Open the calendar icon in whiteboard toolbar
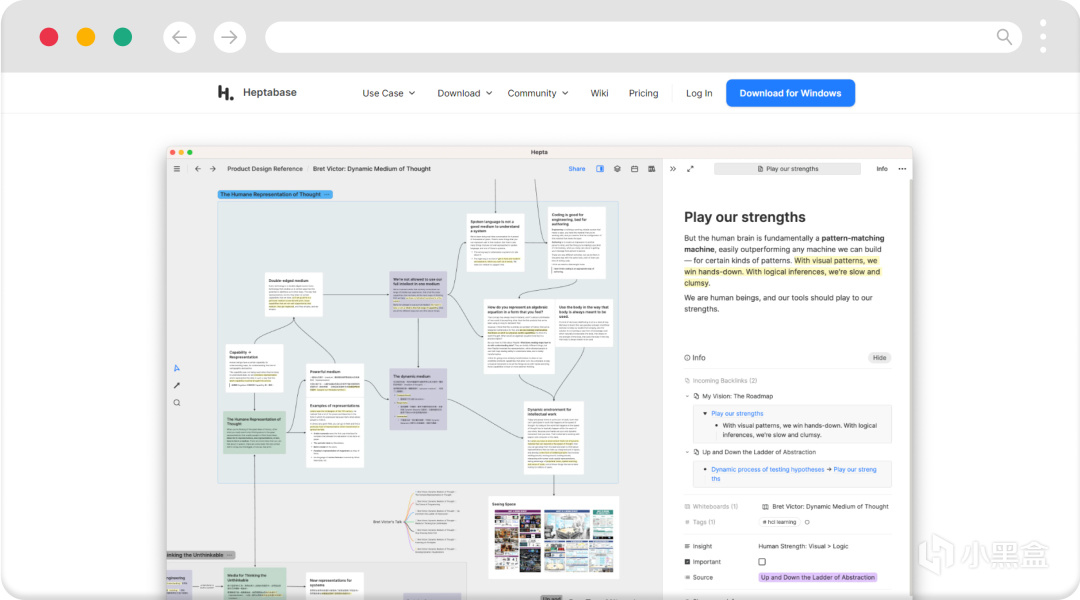The height and width of the screenshot is (600, 1080). pos(634,169)
